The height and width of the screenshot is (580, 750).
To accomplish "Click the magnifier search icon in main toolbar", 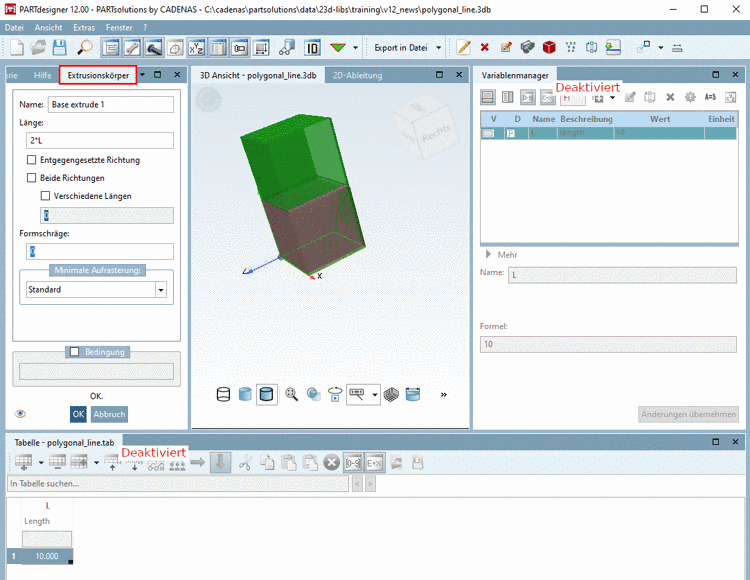I will click(84, 47).
